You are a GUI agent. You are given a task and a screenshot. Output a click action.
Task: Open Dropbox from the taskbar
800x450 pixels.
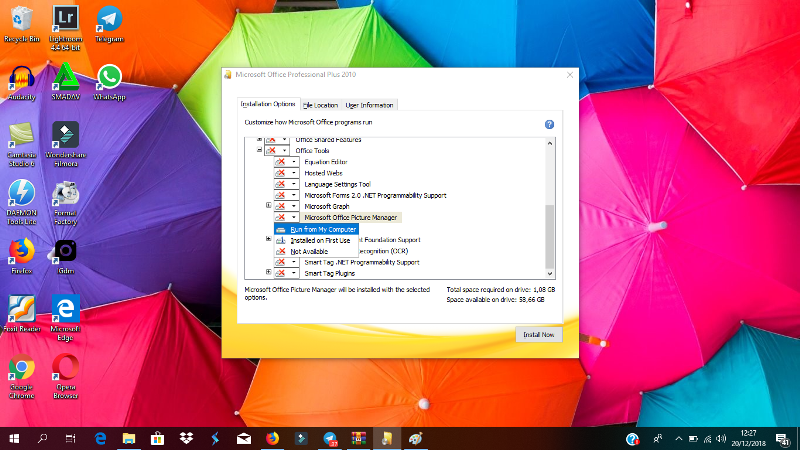pos(186,439)
